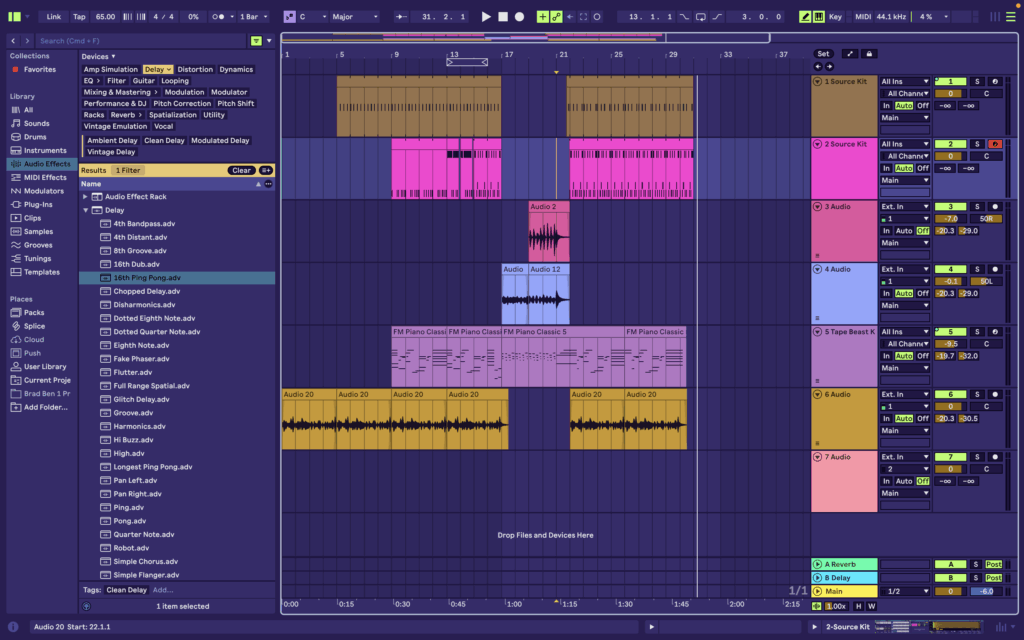The width and height of the screenshot is (1024, 640).
Task: Disarm recording on track 2 Source Kit
Action: point(994,144)
